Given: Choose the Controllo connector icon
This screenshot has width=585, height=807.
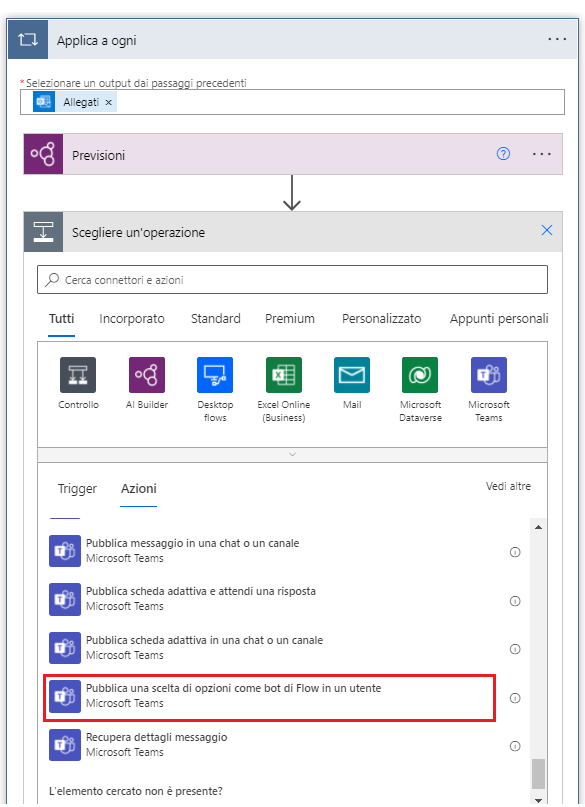Looking at the screenshot, I should tap(78, 375).
